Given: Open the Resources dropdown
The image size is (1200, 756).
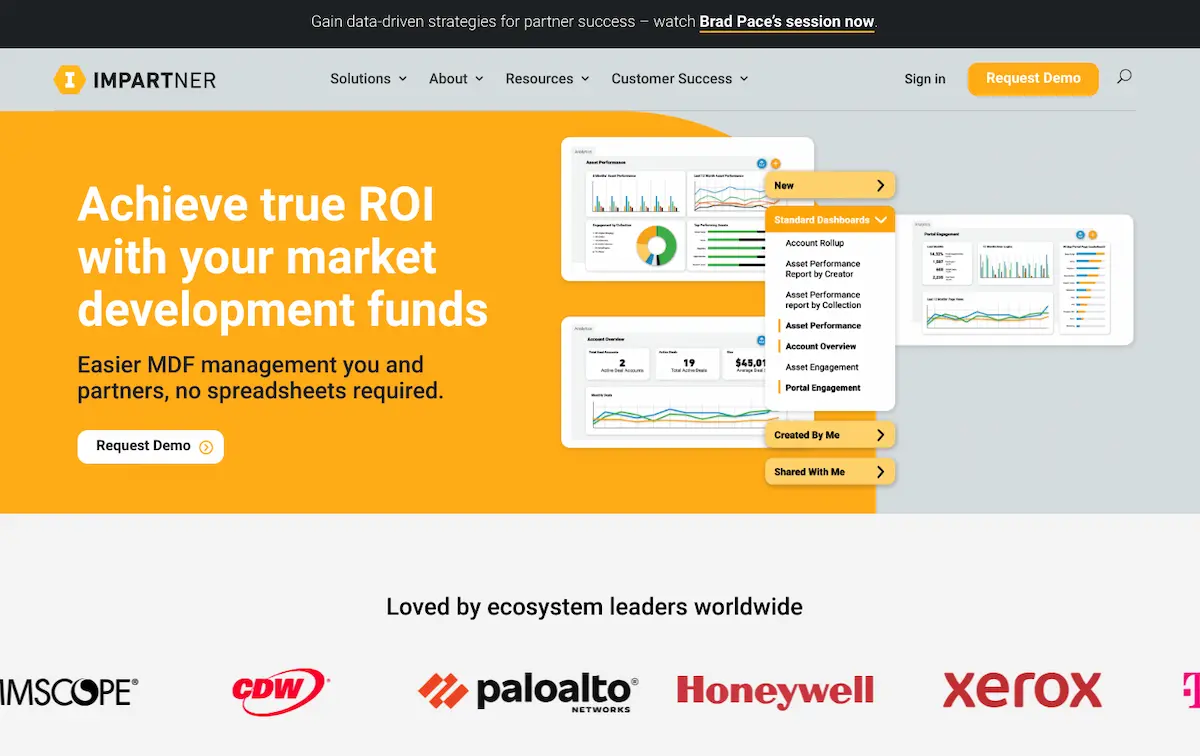Looking at the screenshot, I should [547, 79].
